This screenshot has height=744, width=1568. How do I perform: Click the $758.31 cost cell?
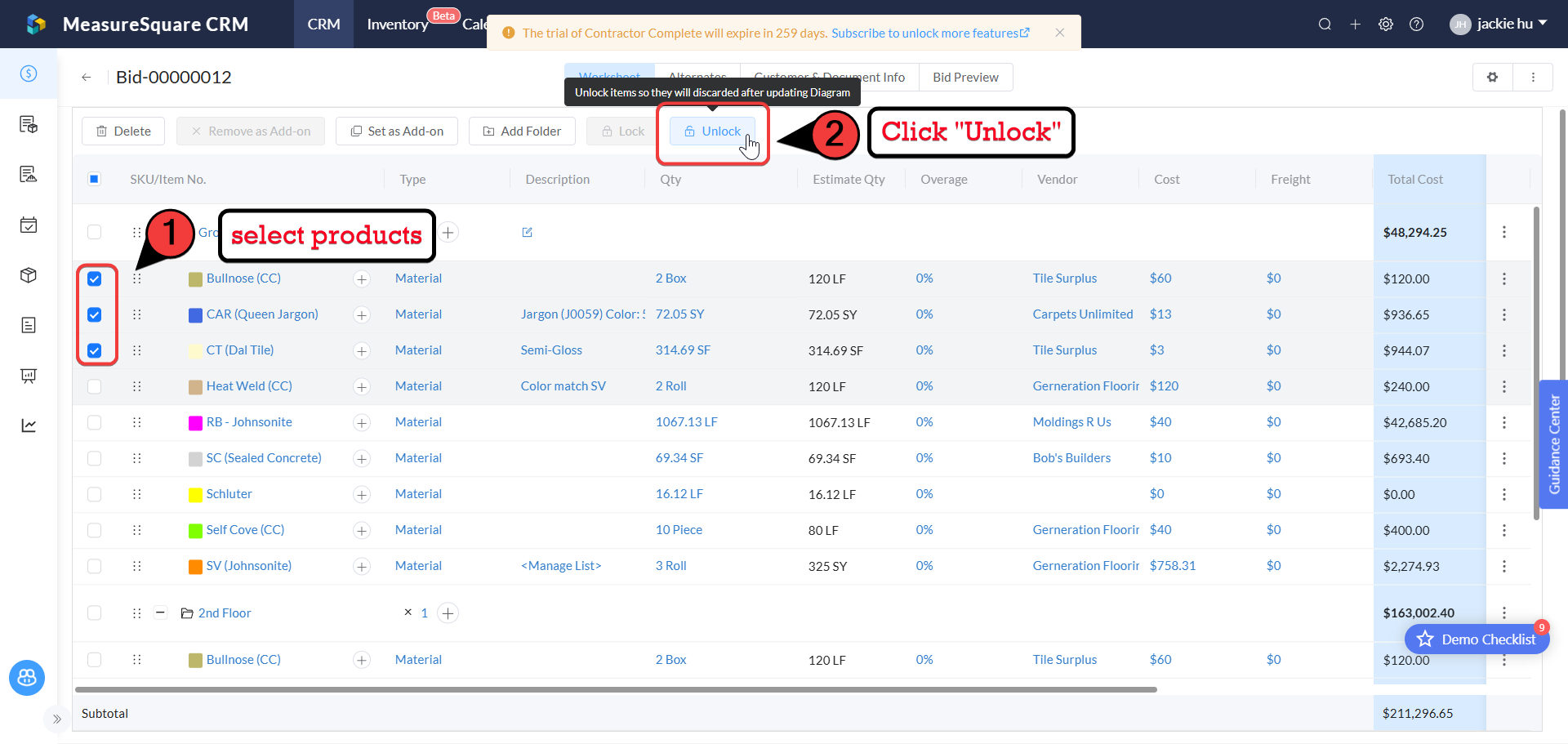pyautogui.click(x=1173, y=566)
